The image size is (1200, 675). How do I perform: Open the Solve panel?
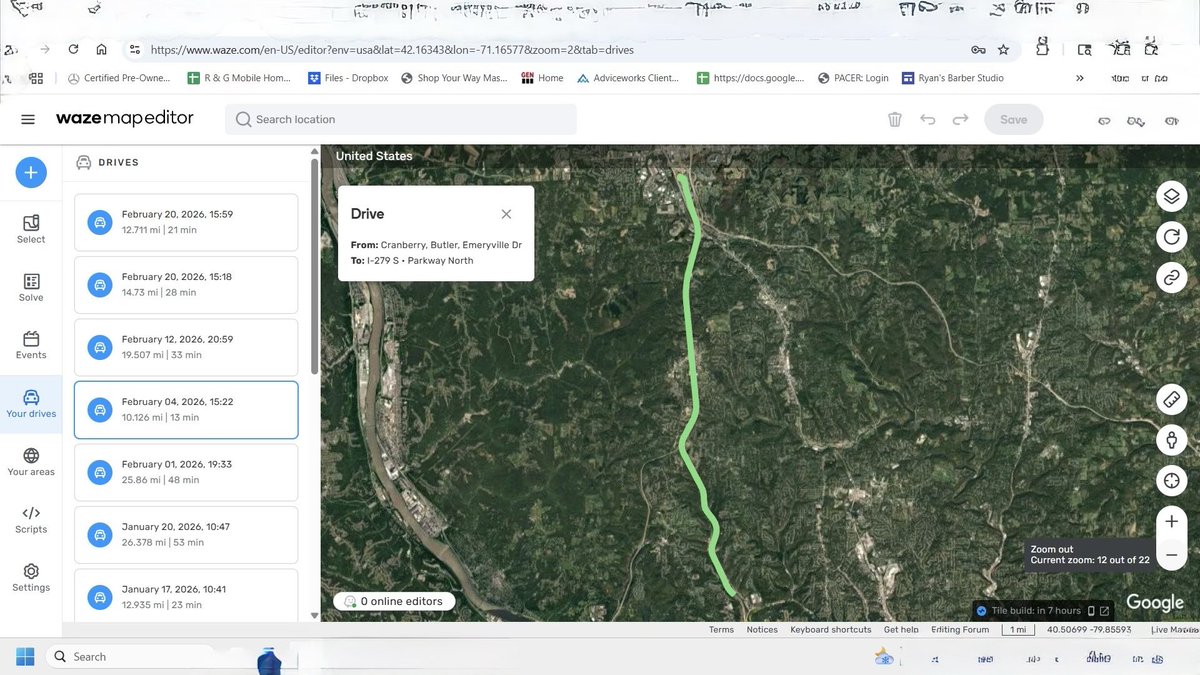pos(31,287)
